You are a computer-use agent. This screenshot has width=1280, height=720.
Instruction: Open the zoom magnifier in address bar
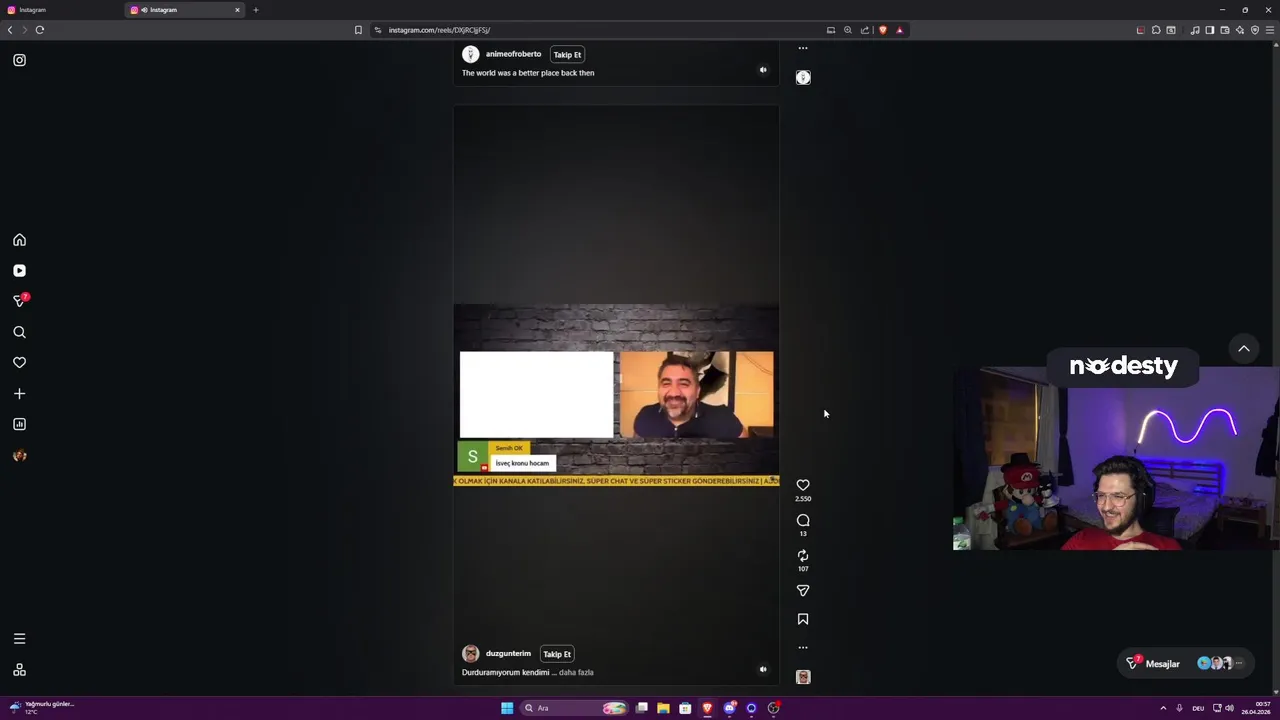click(848, 30)
